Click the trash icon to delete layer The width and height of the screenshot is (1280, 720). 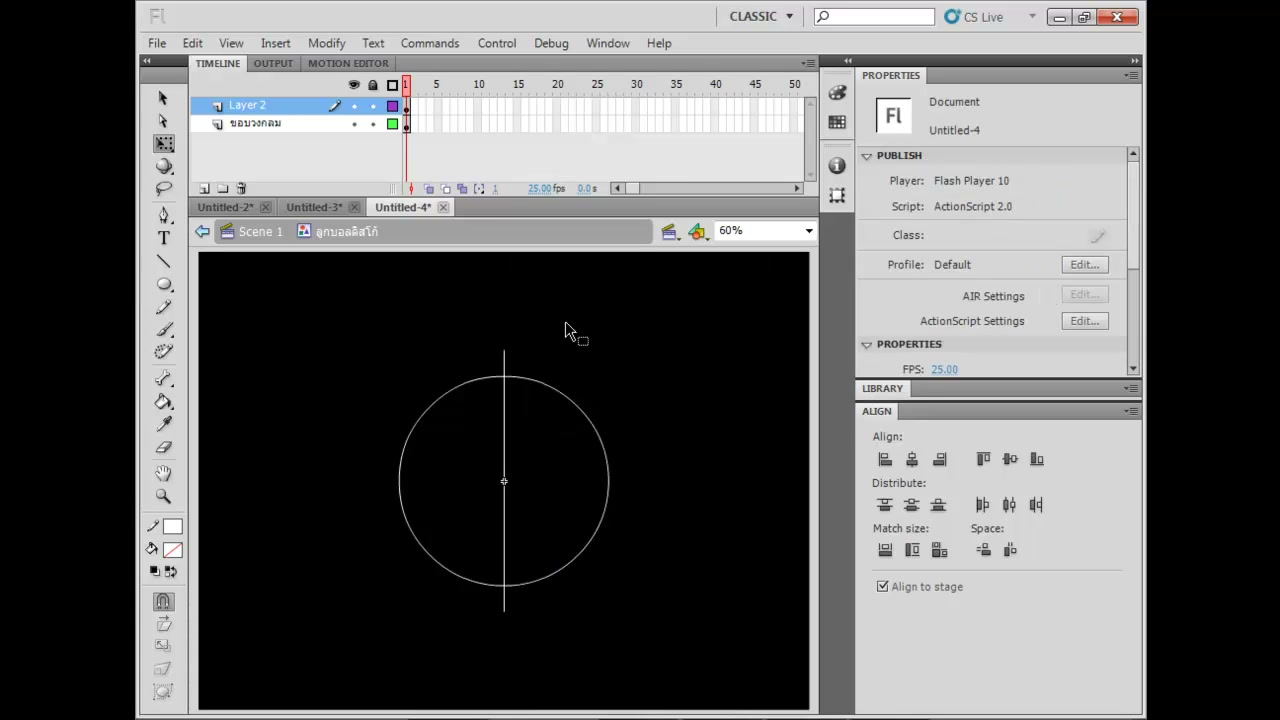pos(241,188)
